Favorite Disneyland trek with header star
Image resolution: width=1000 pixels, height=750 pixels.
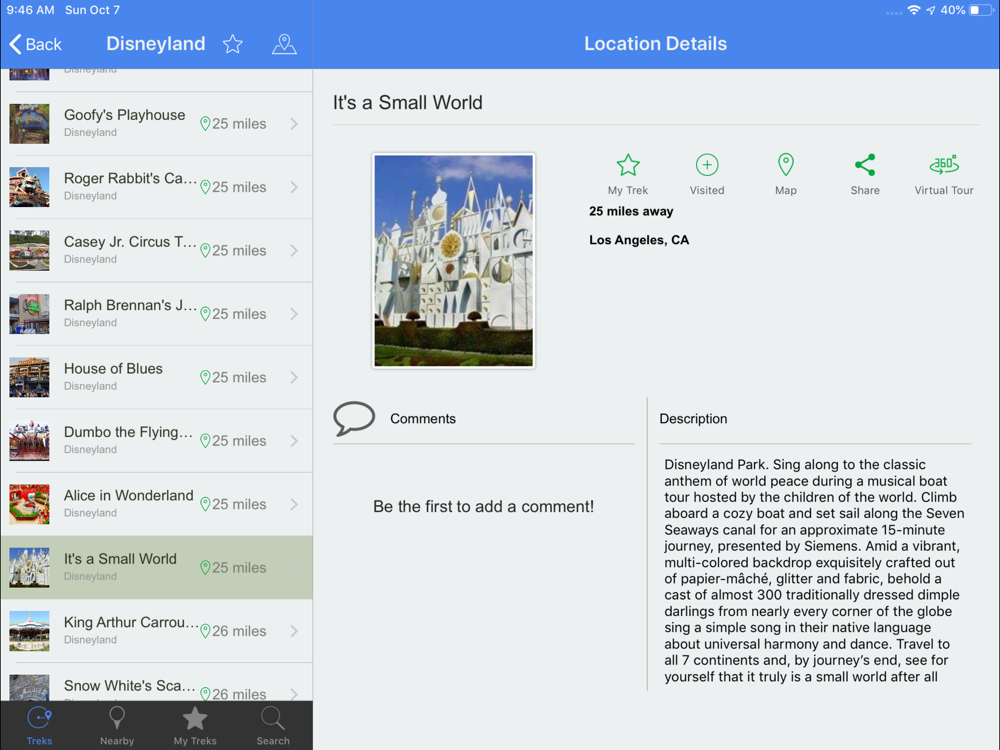click(233, 44)
